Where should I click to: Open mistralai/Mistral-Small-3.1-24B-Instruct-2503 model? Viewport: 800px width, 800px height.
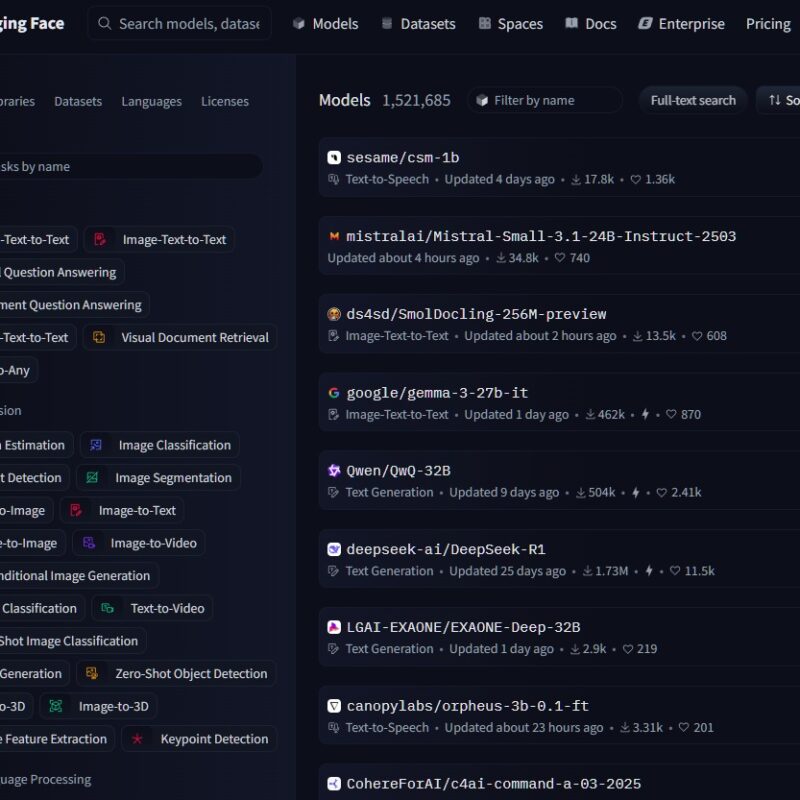click(541, 236)
